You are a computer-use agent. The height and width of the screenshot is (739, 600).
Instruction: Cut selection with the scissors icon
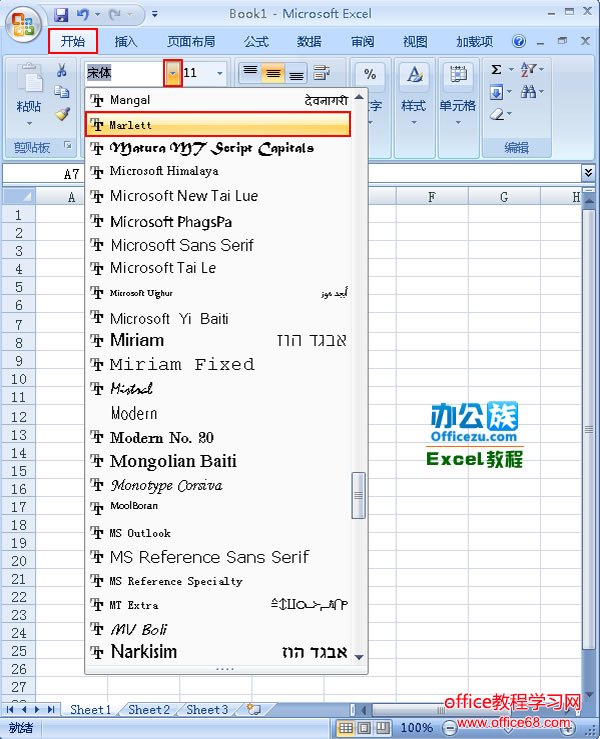[62, 70]
